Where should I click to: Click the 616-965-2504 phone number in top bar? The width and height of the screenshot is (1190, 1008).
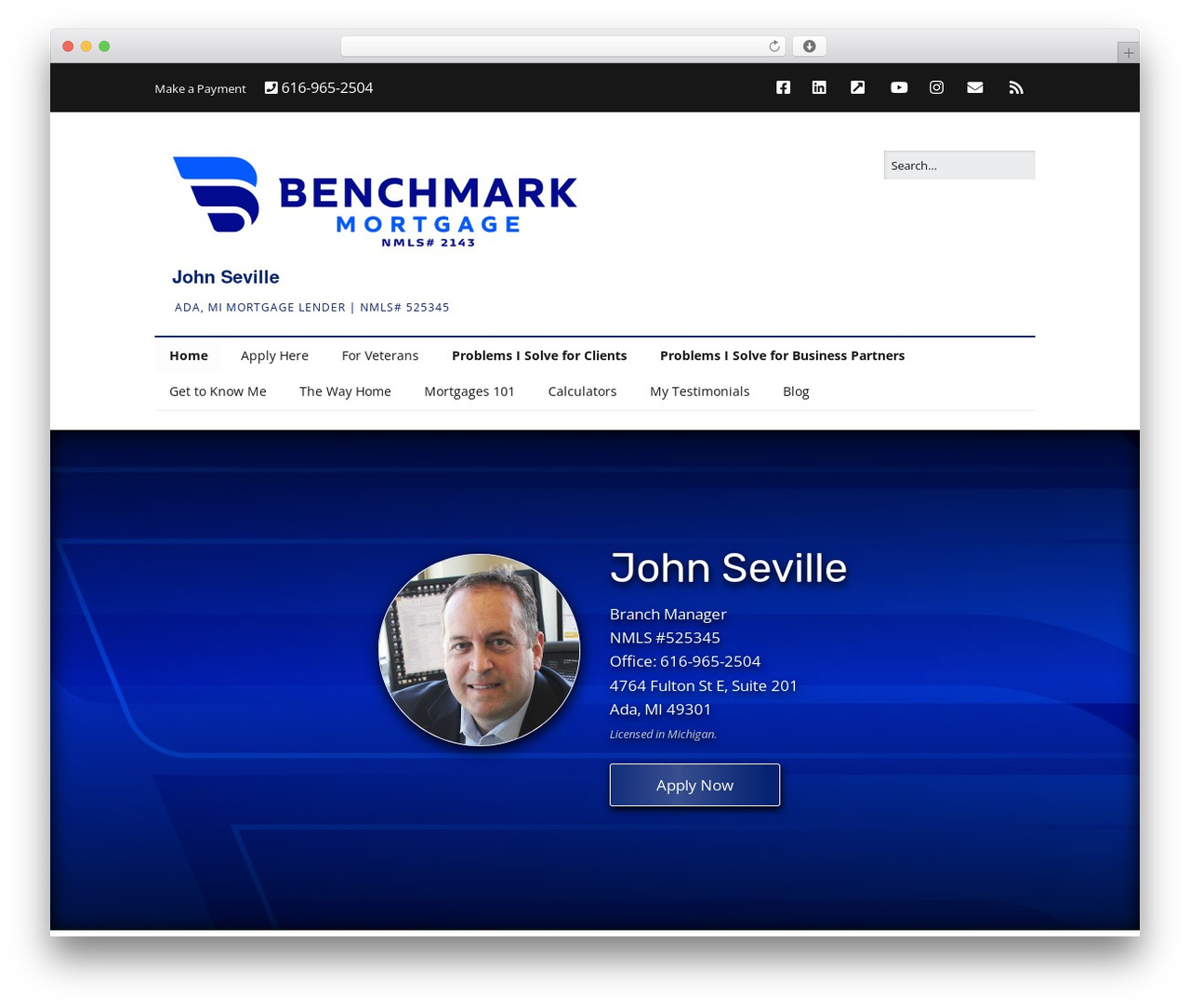[327, 87]
